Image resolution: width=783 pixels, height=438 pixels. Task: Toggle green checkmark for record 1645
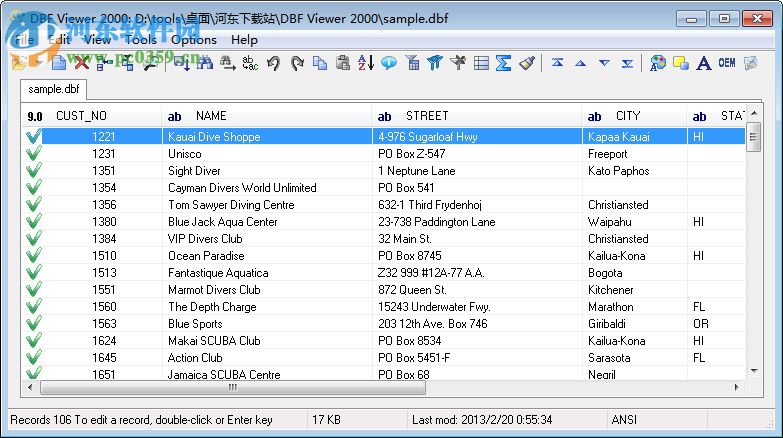(x=33, y=357)
